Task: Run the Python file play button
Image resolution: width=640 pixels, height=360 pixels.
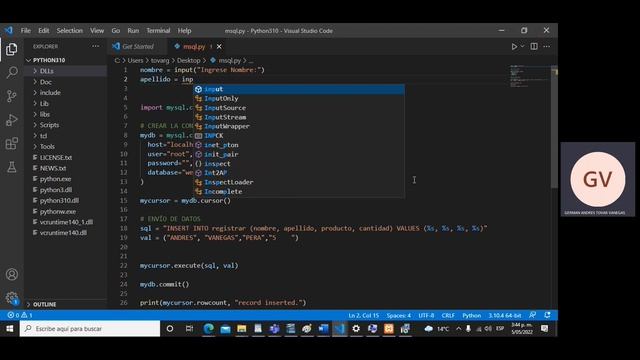Action: tap(514, 47)
